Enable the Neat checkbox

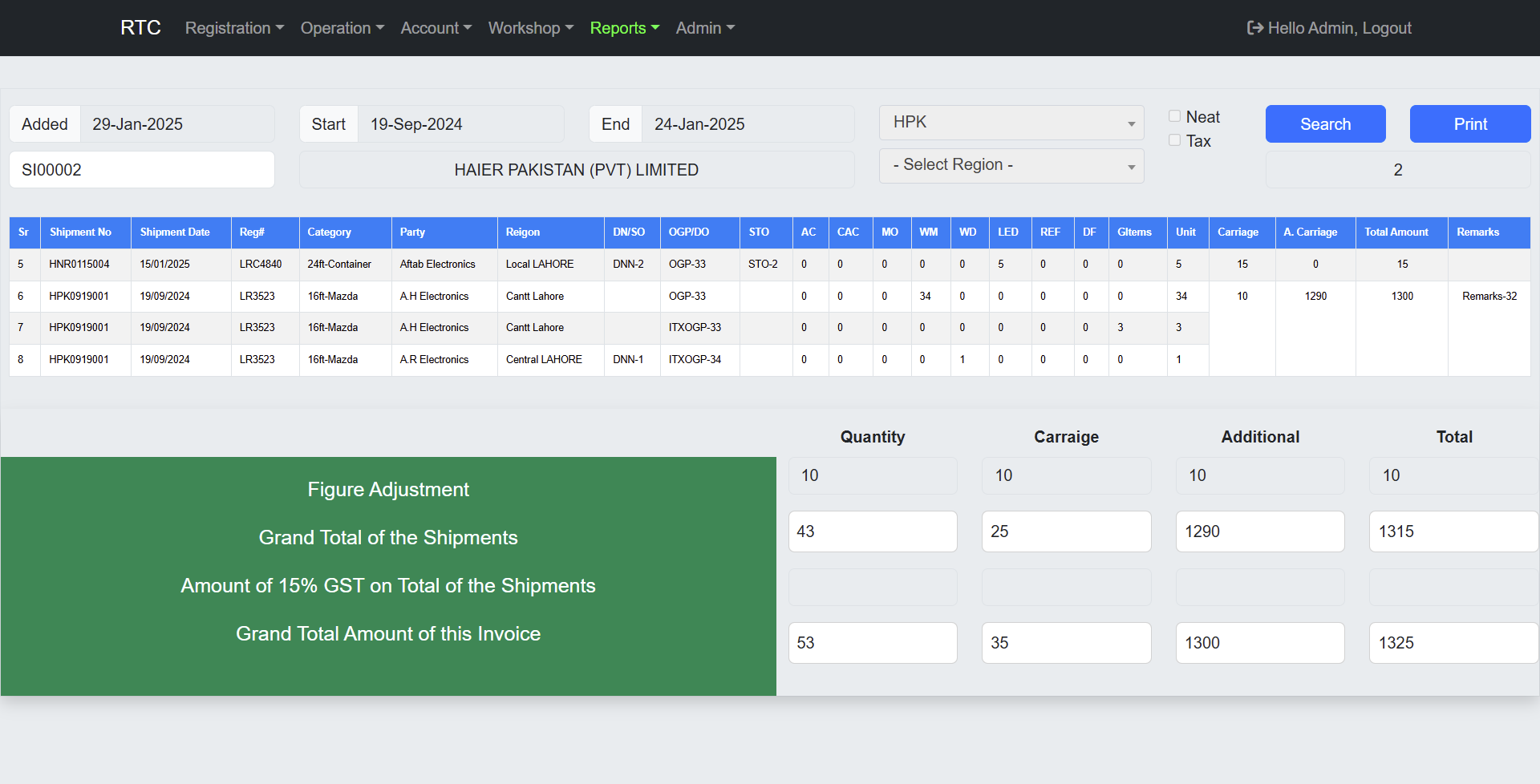point(1174,116)
